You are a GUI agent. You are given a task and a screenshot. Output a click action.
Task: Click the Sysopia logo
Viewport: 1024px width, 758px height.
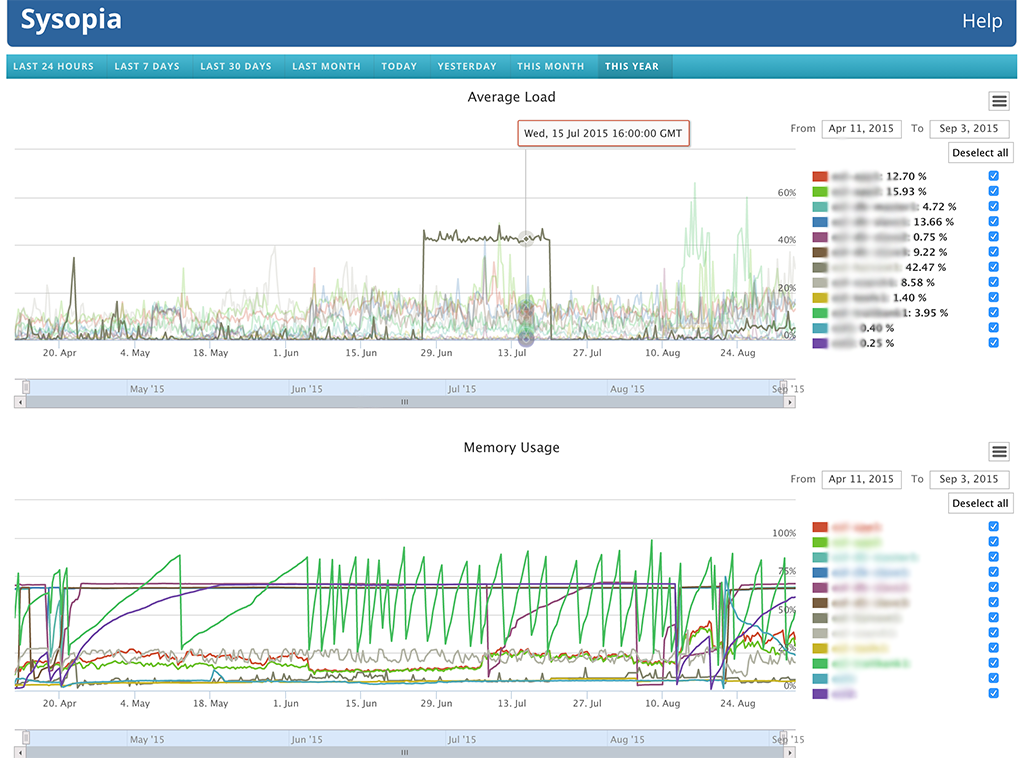click(71, 20)
